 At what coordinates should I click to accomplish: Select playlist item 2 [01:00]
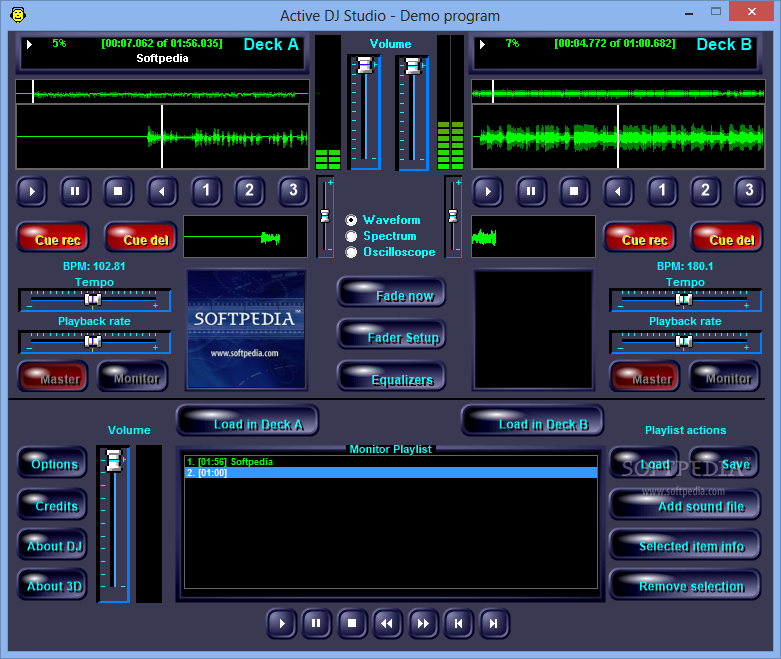click(391, 473)
